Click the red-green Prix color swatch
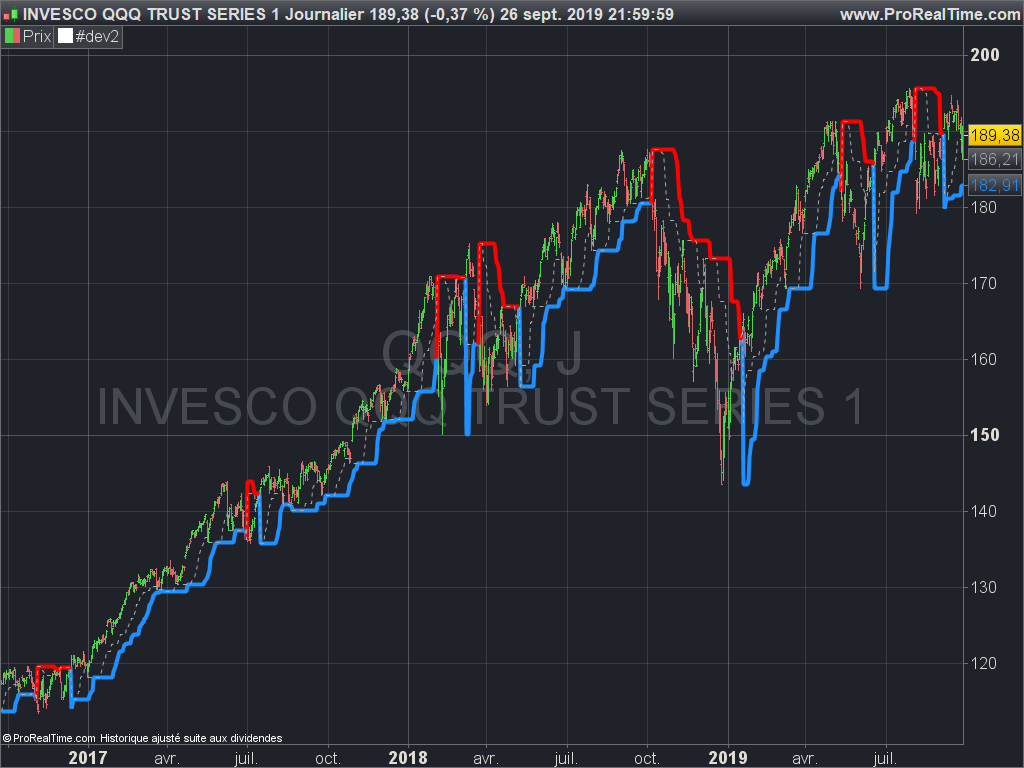1024x768 pixels. point(12,37)
